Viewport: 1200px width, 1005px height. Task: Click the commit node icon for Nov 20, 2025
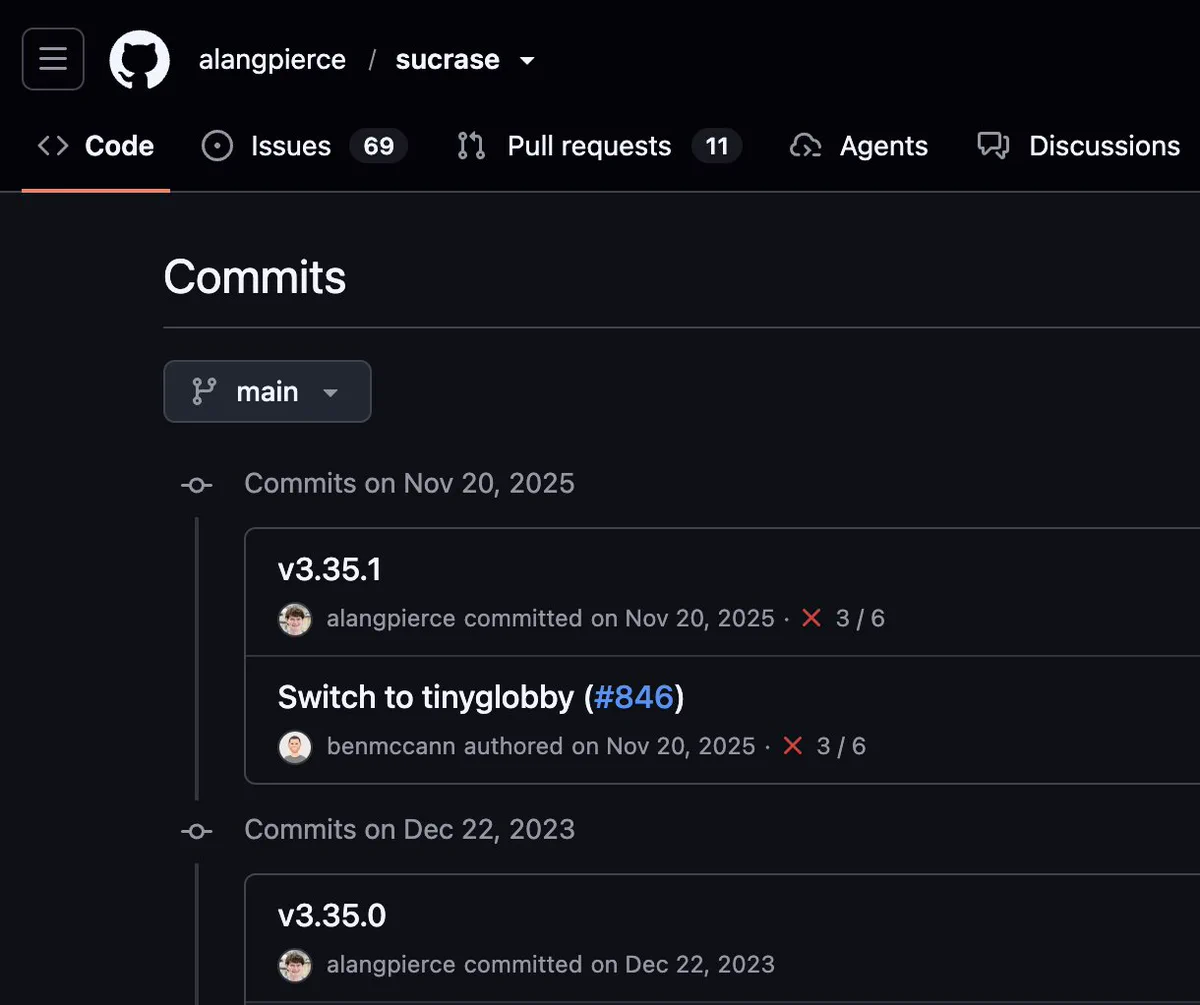(x=196, y=485)
